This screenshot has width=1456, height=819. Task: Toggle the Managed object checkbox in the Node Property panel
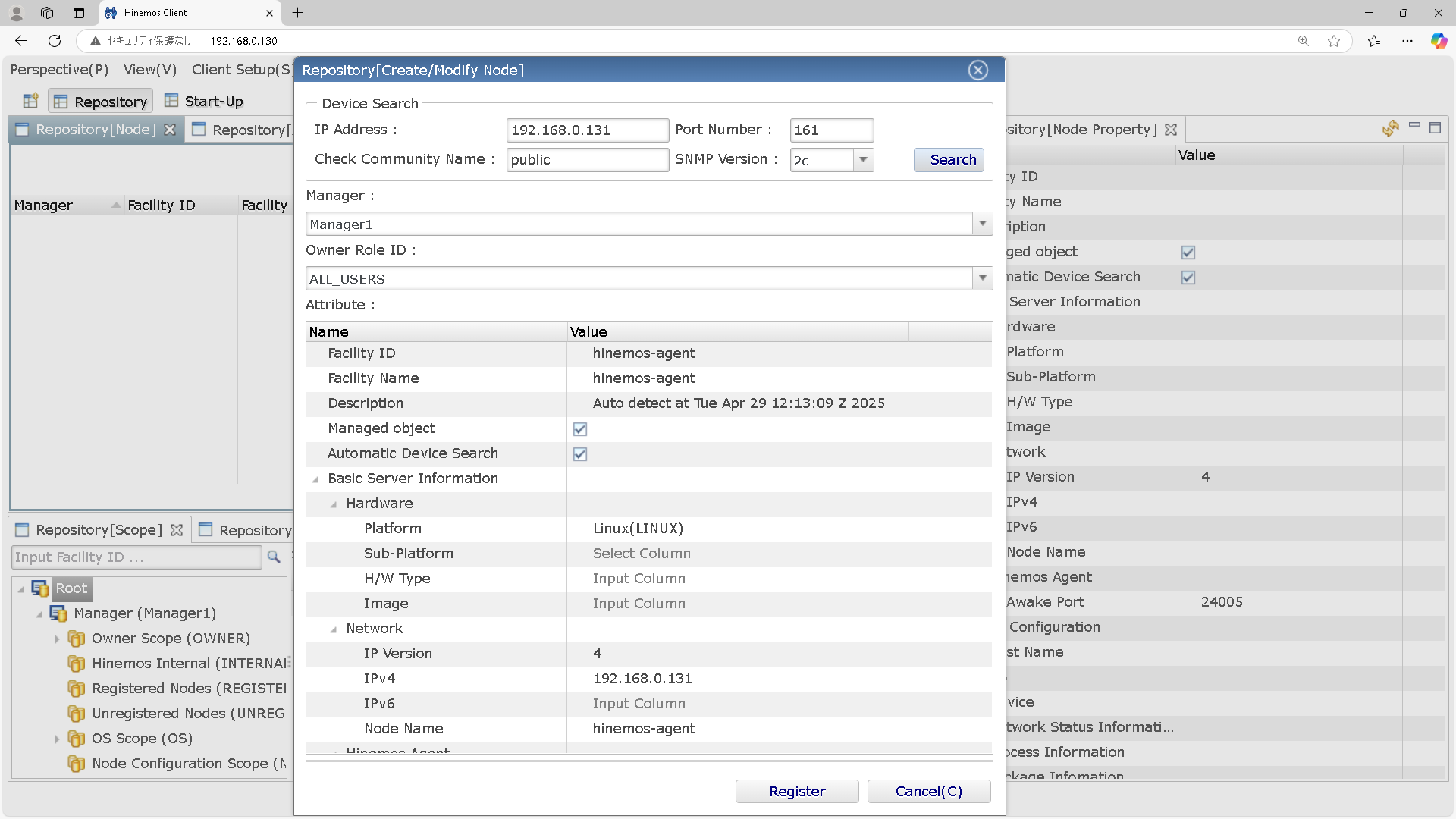tap(1188, 253)
